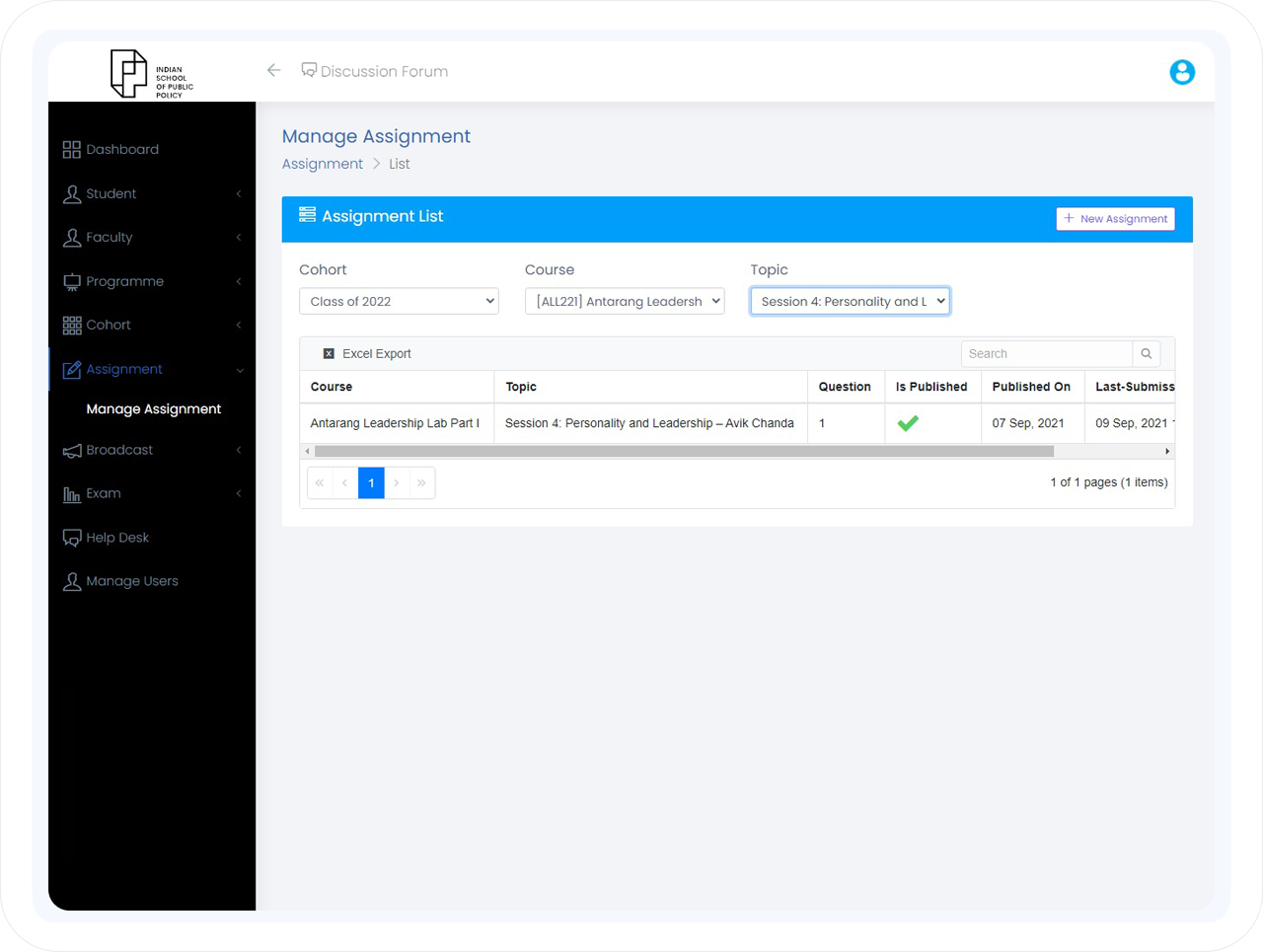
Task: Click the Search input field
Action: click(x=1046, y=354)
